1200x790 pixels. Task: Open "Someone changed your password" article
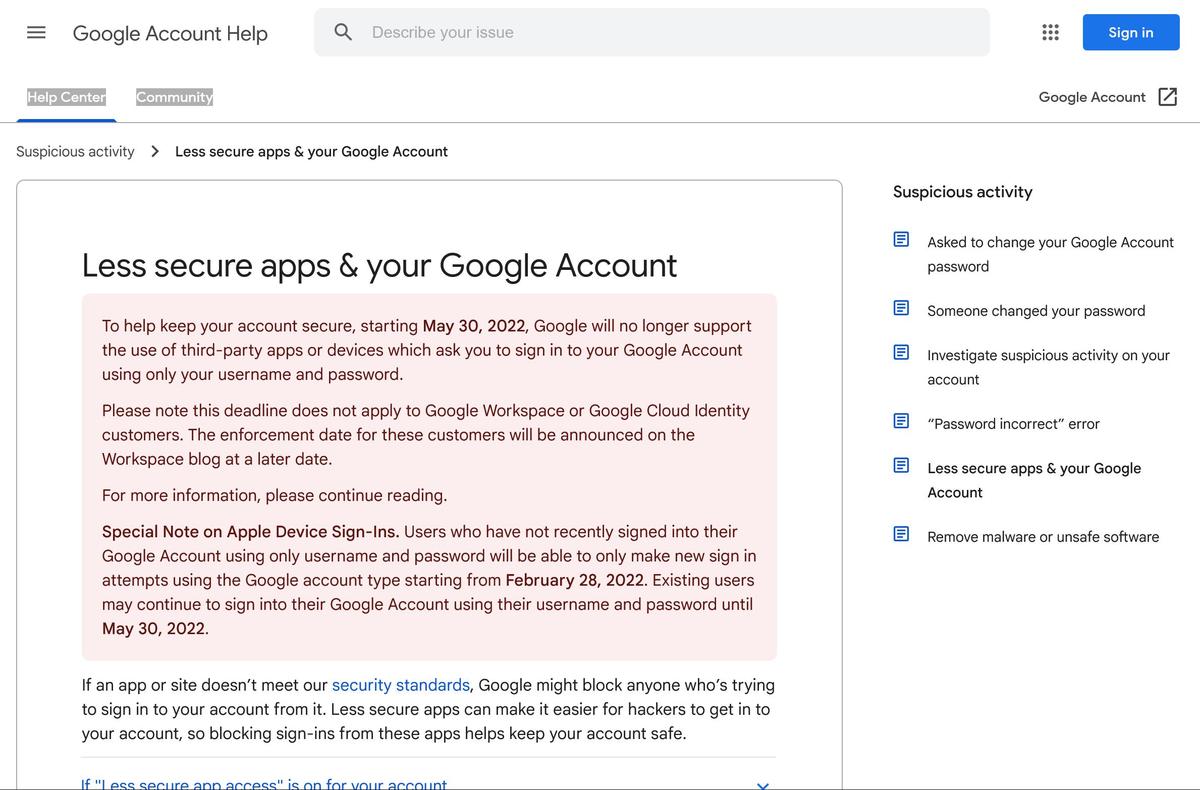click(x=1036, y=311)
